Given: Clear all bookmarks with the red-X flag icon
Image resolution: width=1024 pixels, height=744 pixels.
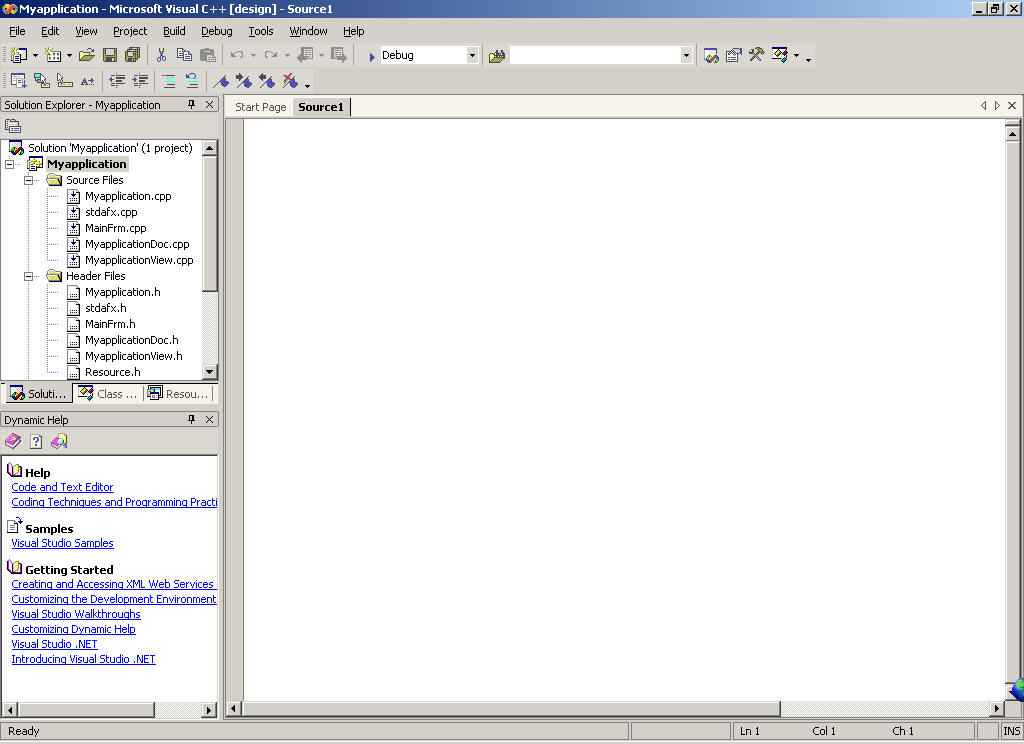Looking at the screenshot, I should pos(290,81).
